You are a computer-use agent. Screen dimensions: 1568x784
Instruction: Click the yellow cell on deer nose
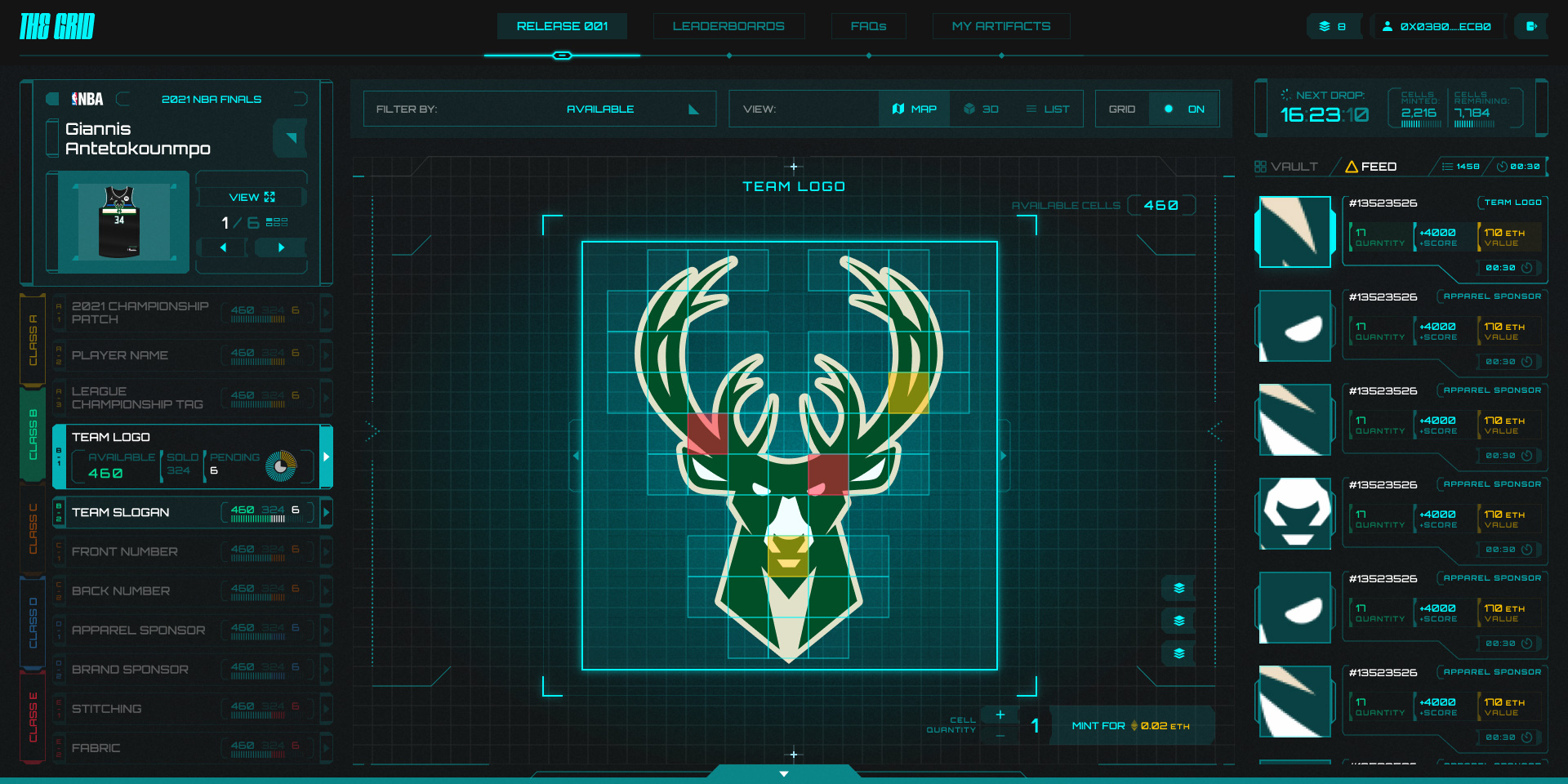pyautogui.click(x=788, y=555)
